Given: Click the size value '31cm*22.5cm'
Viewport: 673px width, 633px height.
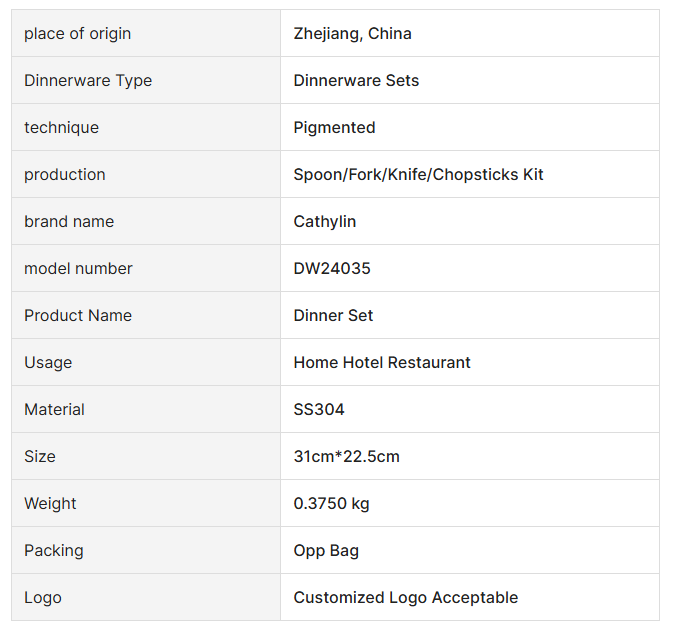Looking at the screenshot, I should 346,457.
